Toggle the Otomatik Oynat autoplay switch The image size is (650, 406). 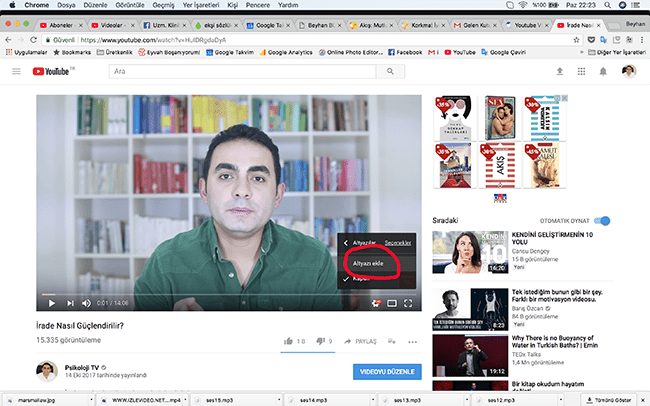[x=603, y=220]
